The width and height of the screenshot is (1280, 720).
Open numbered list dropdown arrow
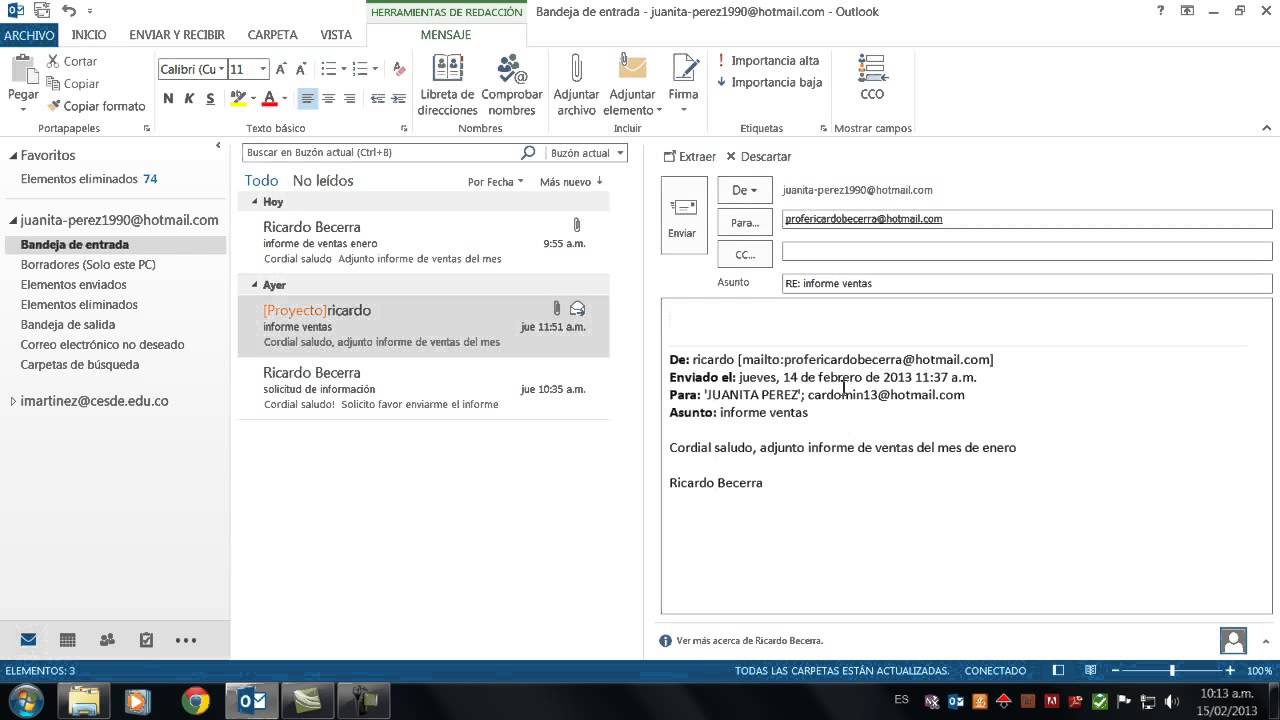click(374, 69)
